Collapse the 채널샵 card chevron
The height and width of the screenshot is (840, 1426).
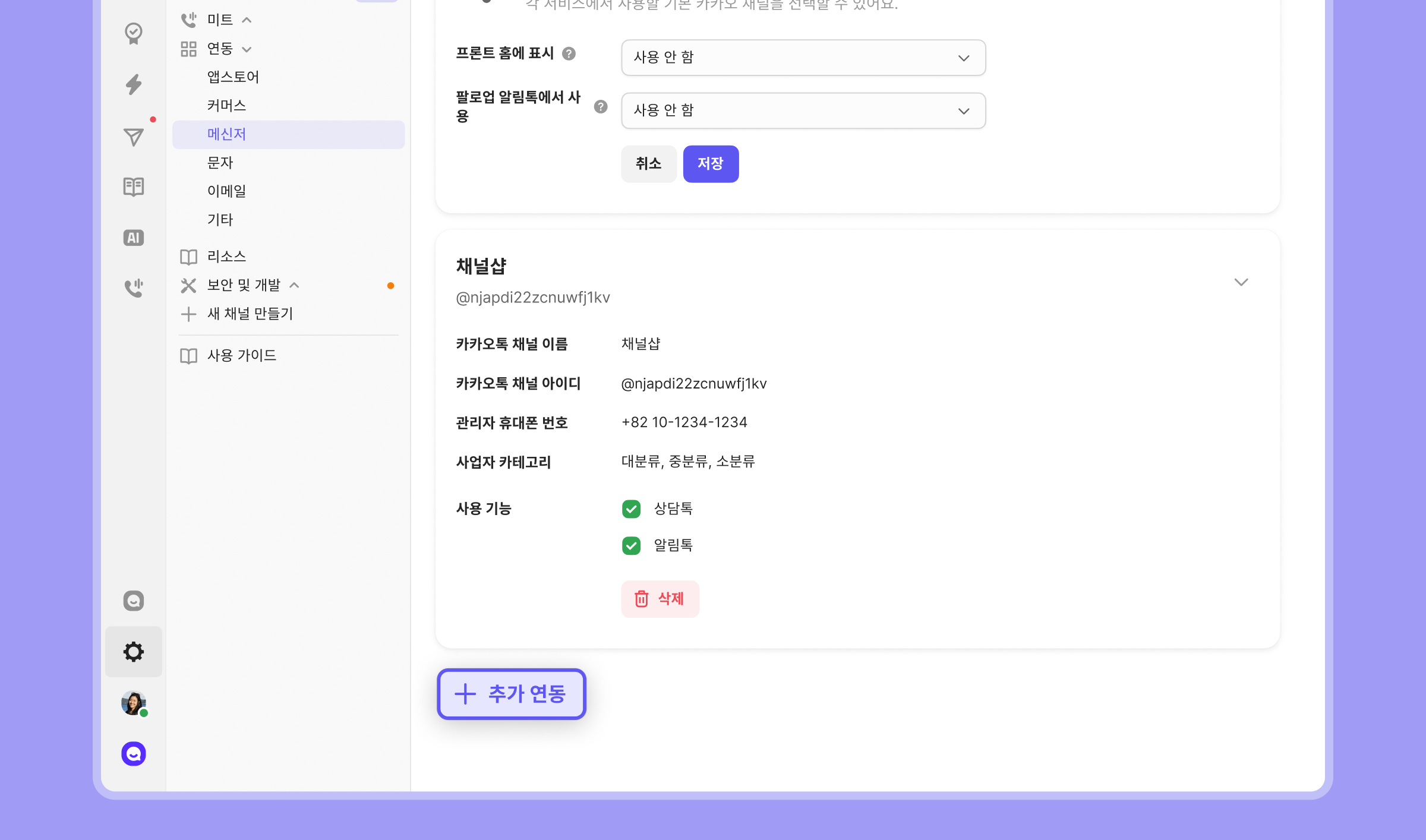click(x=1241, y=282)
